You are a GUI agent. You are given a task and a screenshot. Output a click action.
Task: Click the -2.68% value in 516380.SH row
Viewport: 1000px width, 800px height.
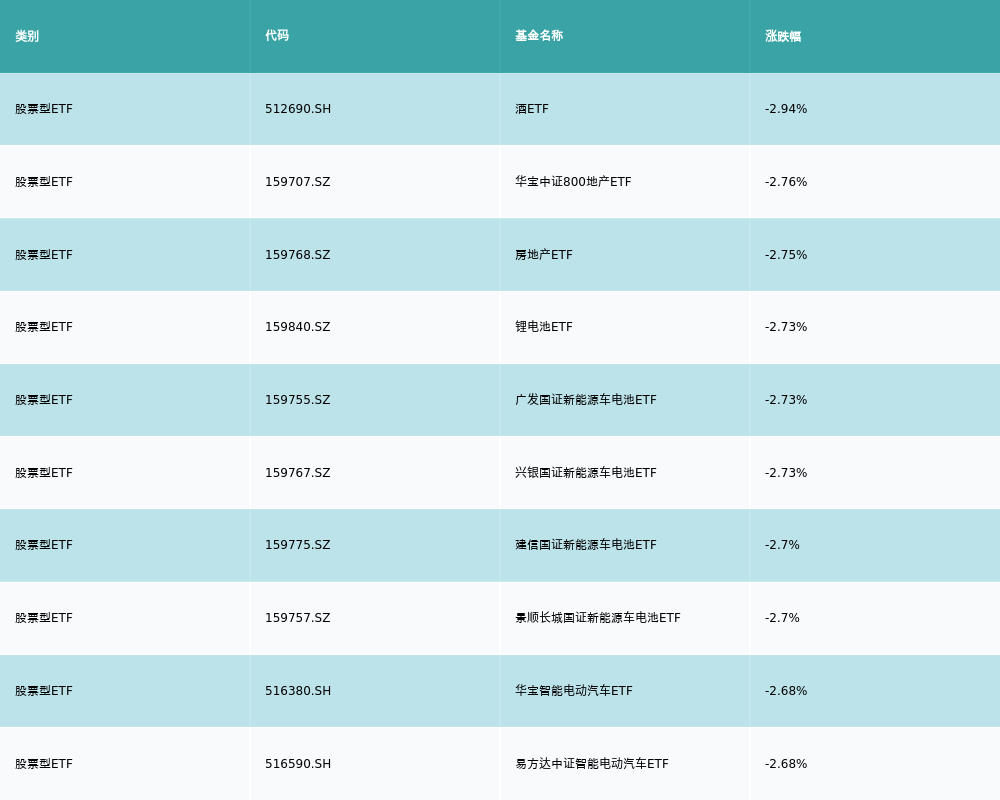coord(786,691)
